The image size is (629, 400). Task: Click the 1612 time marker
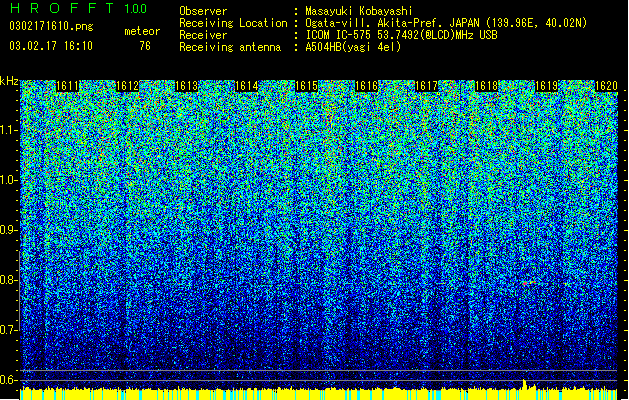click(x=127, y=86)
